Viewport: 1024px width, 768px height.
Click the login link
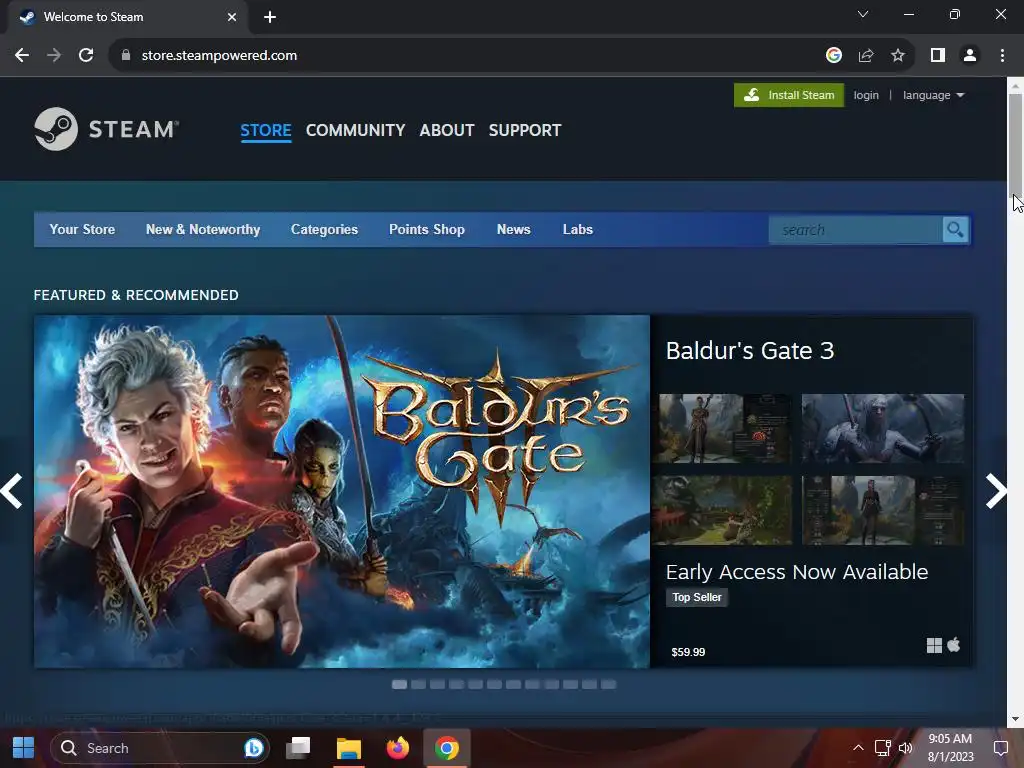click(x=866, y=95)
